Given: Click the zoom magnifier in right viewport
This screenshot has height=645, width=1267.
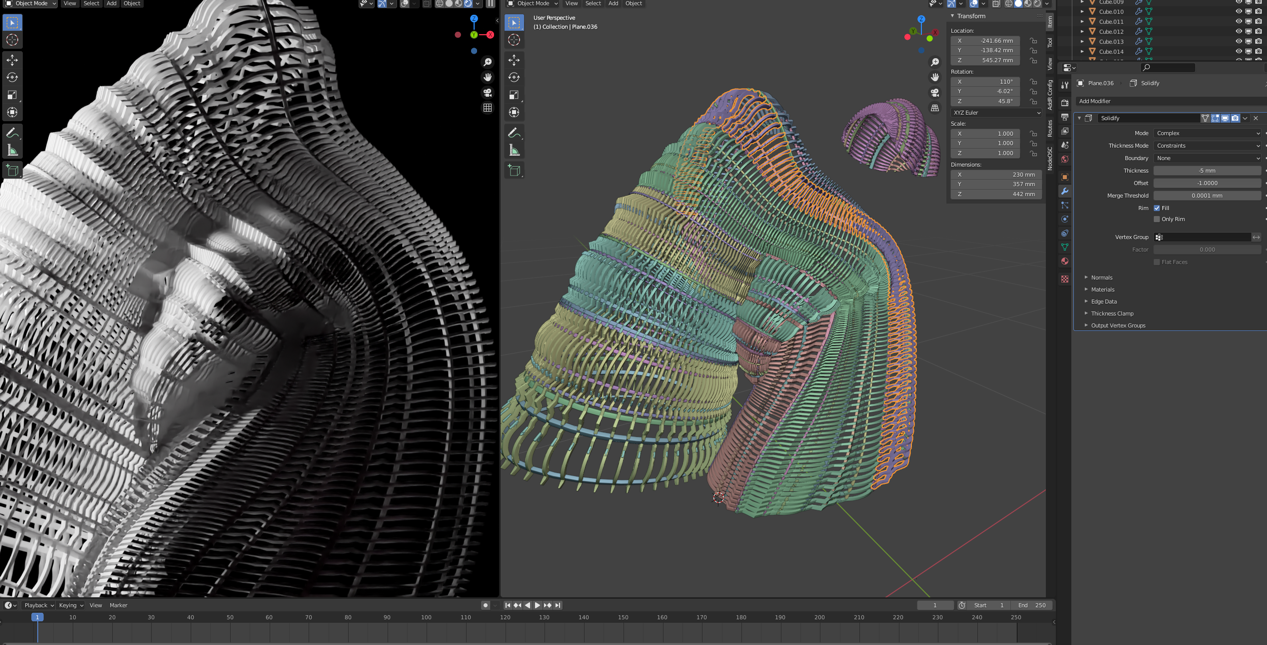Looking at the screenshot, I should pos(935,62).
